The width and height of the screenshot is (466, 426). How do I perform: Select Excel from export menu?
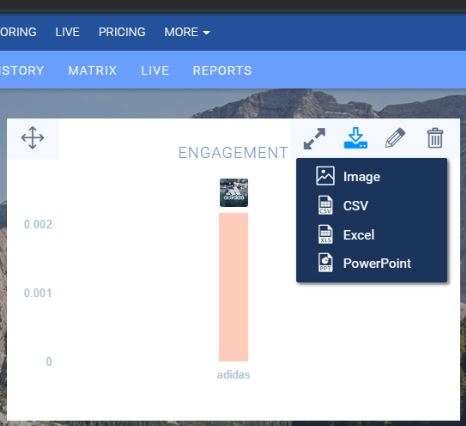tap(359, 235)
